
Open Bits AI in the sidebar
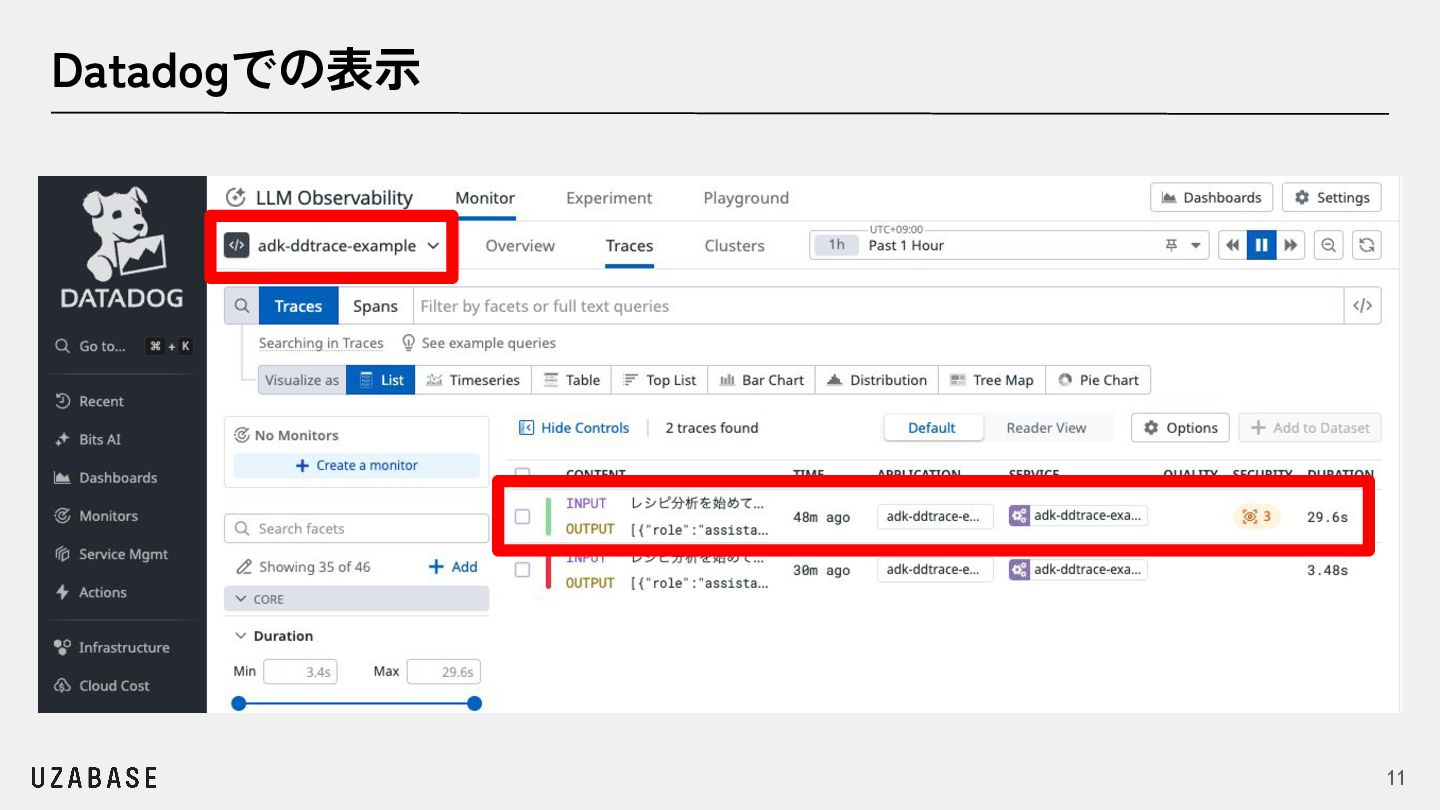point(88,439)
